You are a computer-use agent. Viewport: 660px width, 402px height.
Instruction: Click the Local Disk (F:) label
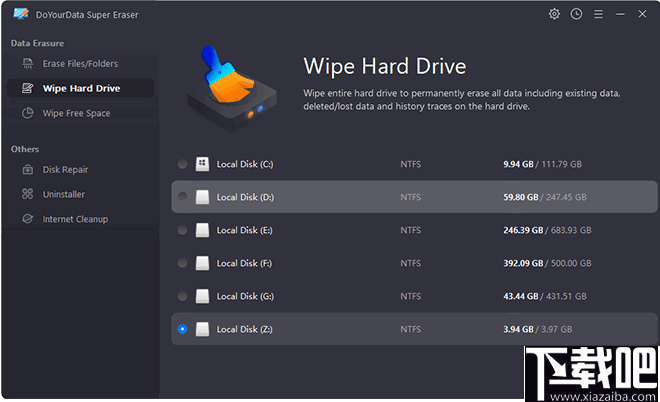point(244,264)
